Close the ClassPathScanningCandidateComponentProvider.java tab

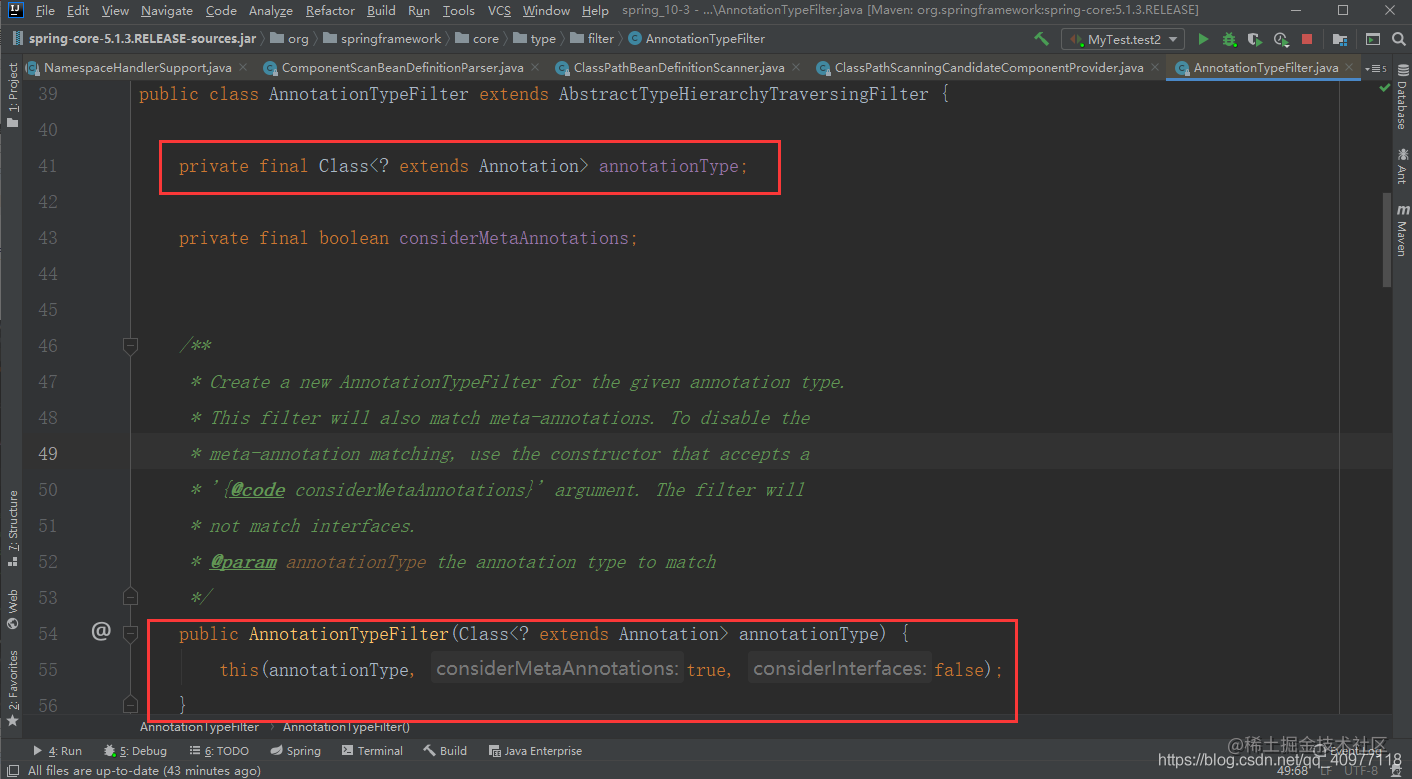(x=1154, y=68)
